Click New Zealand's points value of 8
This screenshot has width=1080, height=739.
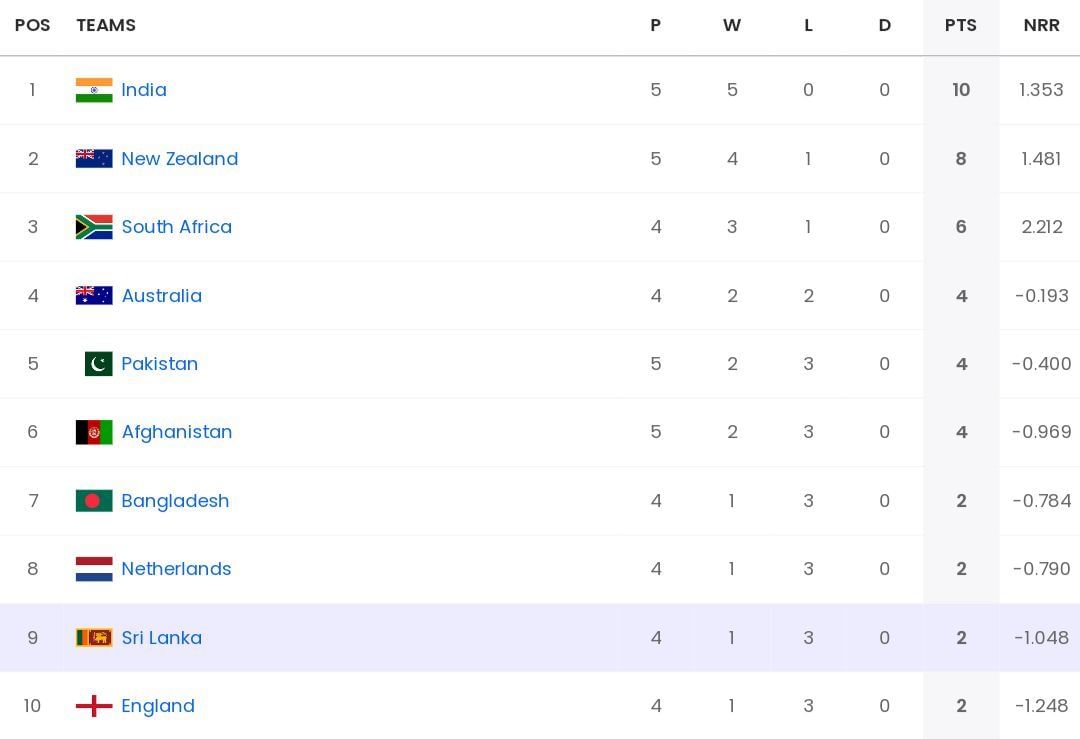pos(961,157)
